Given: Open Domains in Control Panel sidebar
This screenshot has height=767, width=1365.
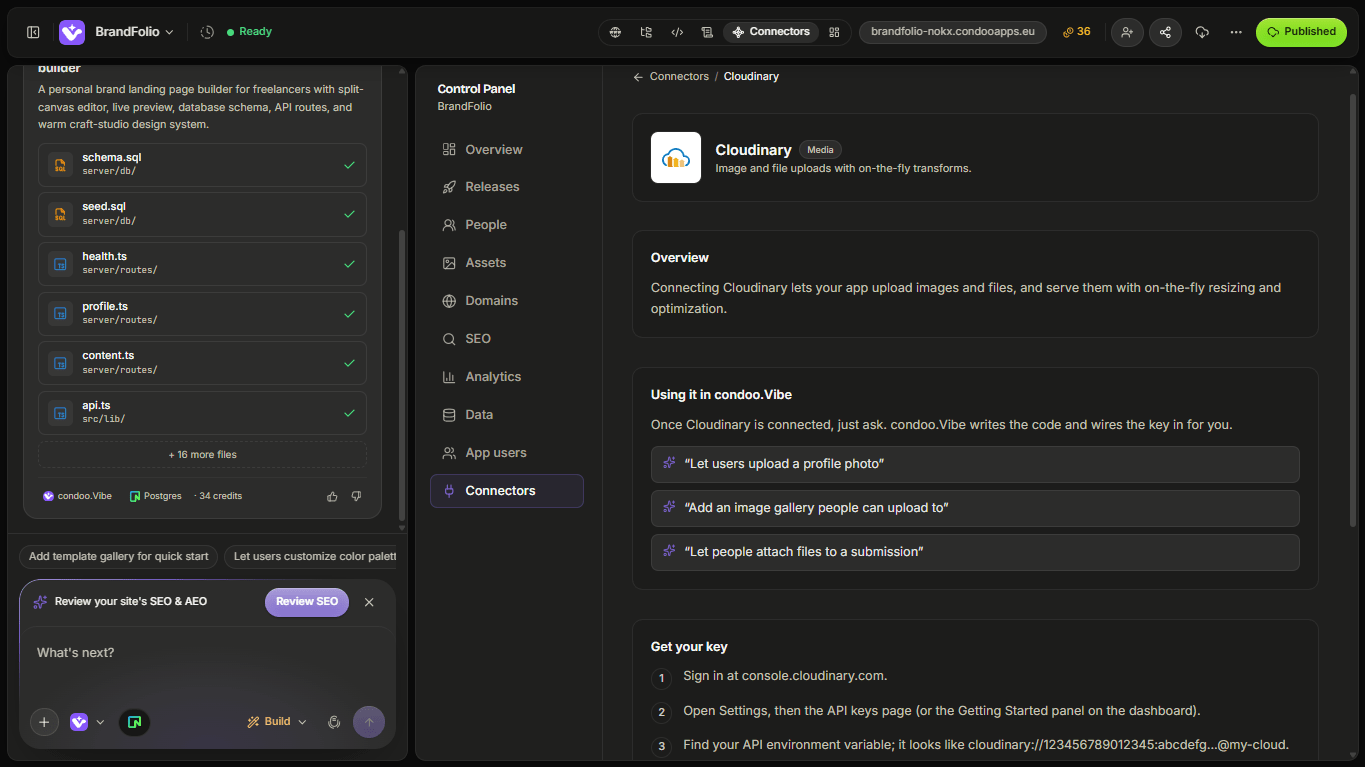Looking at the screenshot, I should pos(506,301).
